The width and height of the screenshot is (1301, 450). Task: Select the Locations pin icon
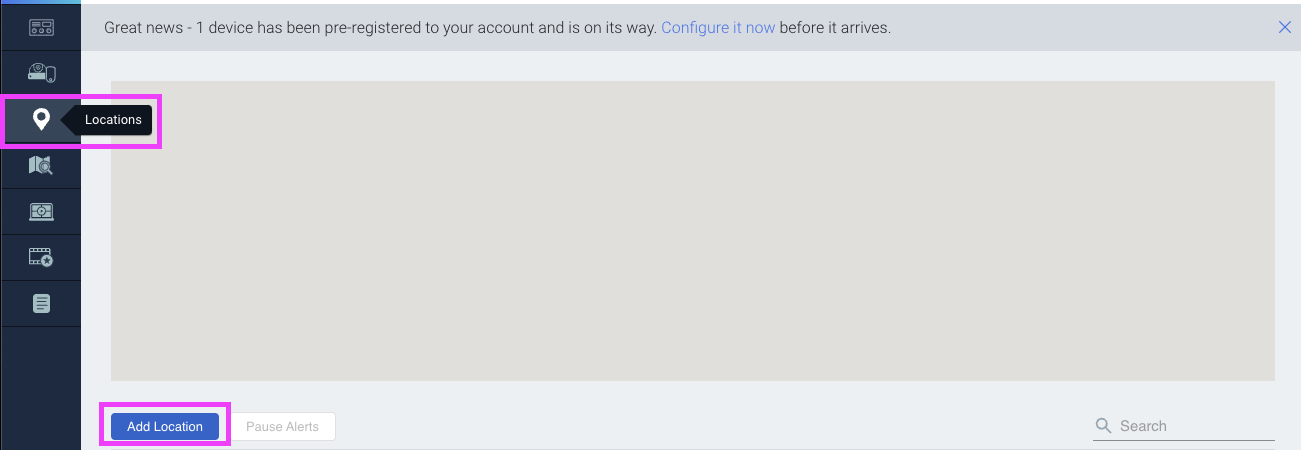41,120
